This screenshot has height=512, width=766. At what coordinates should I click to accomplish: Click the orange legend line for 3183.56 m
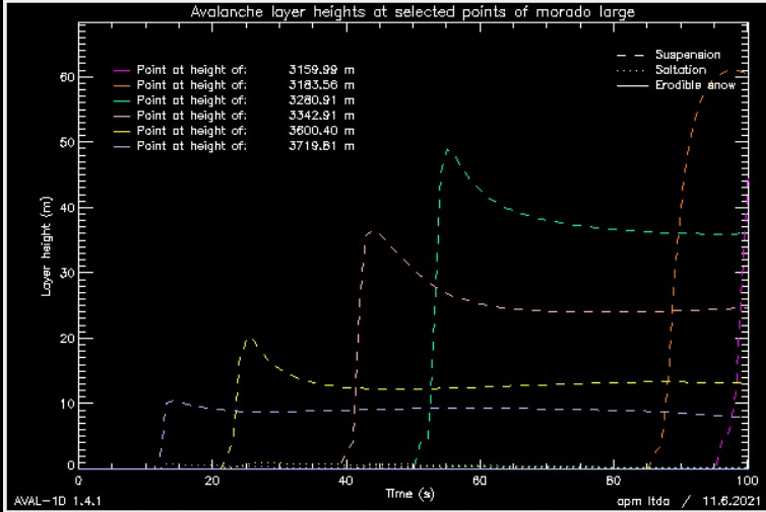point(122,86)
